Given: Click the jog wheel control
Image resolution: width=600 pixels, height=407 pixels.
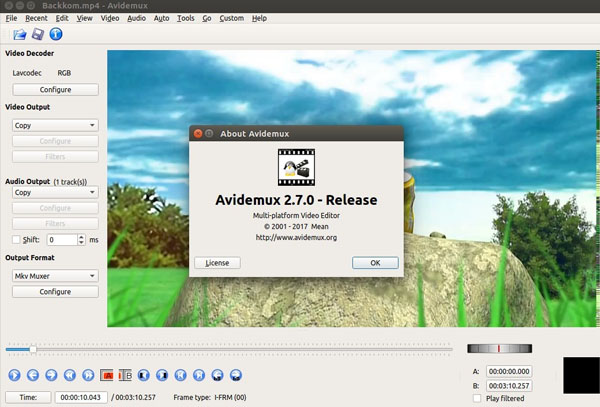Looking at the screenshot, I should coord(499,348).
